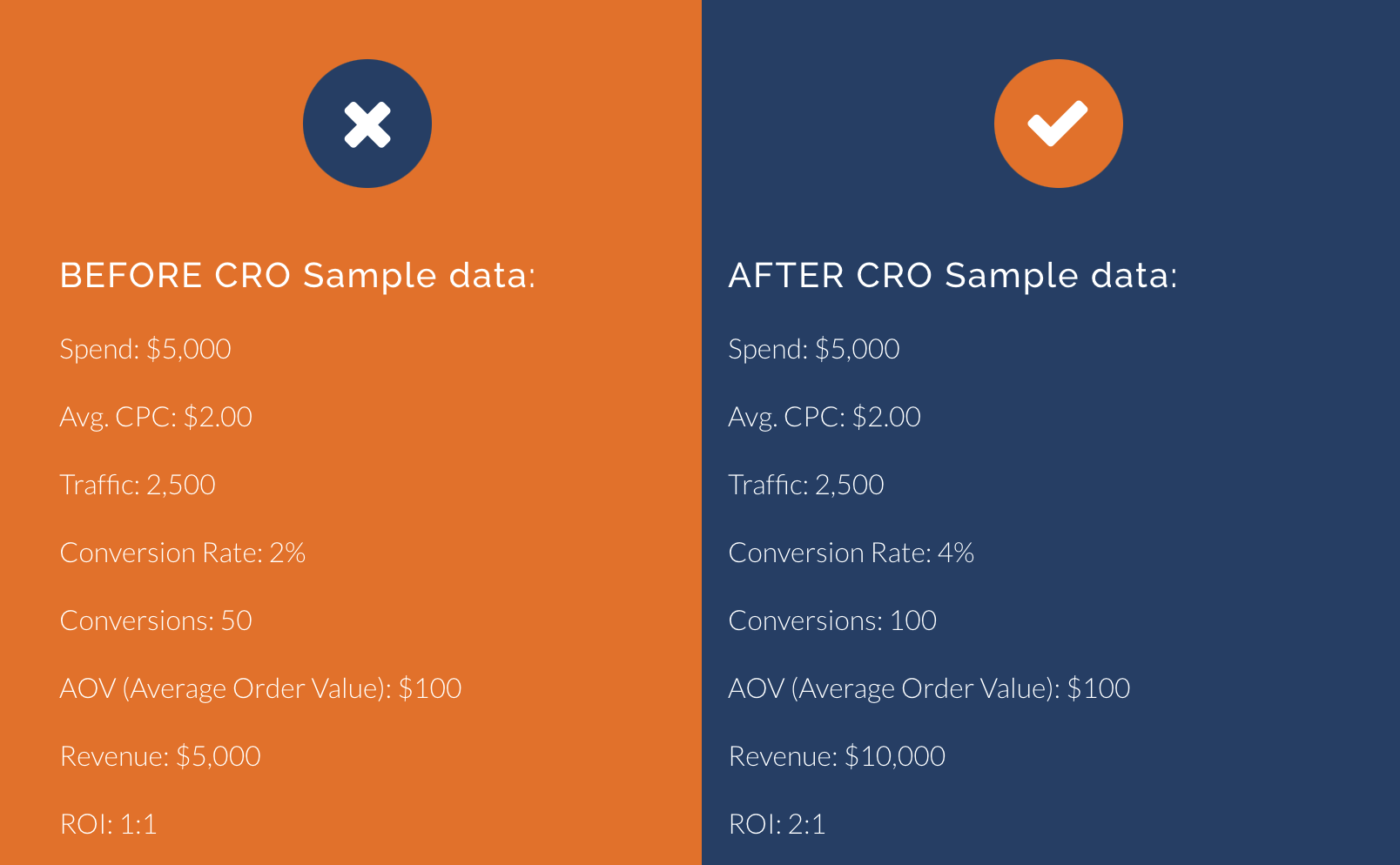The image size is (1400, 865).
Task: Select the ROI: 1:1 line
Action: point(109,824)
